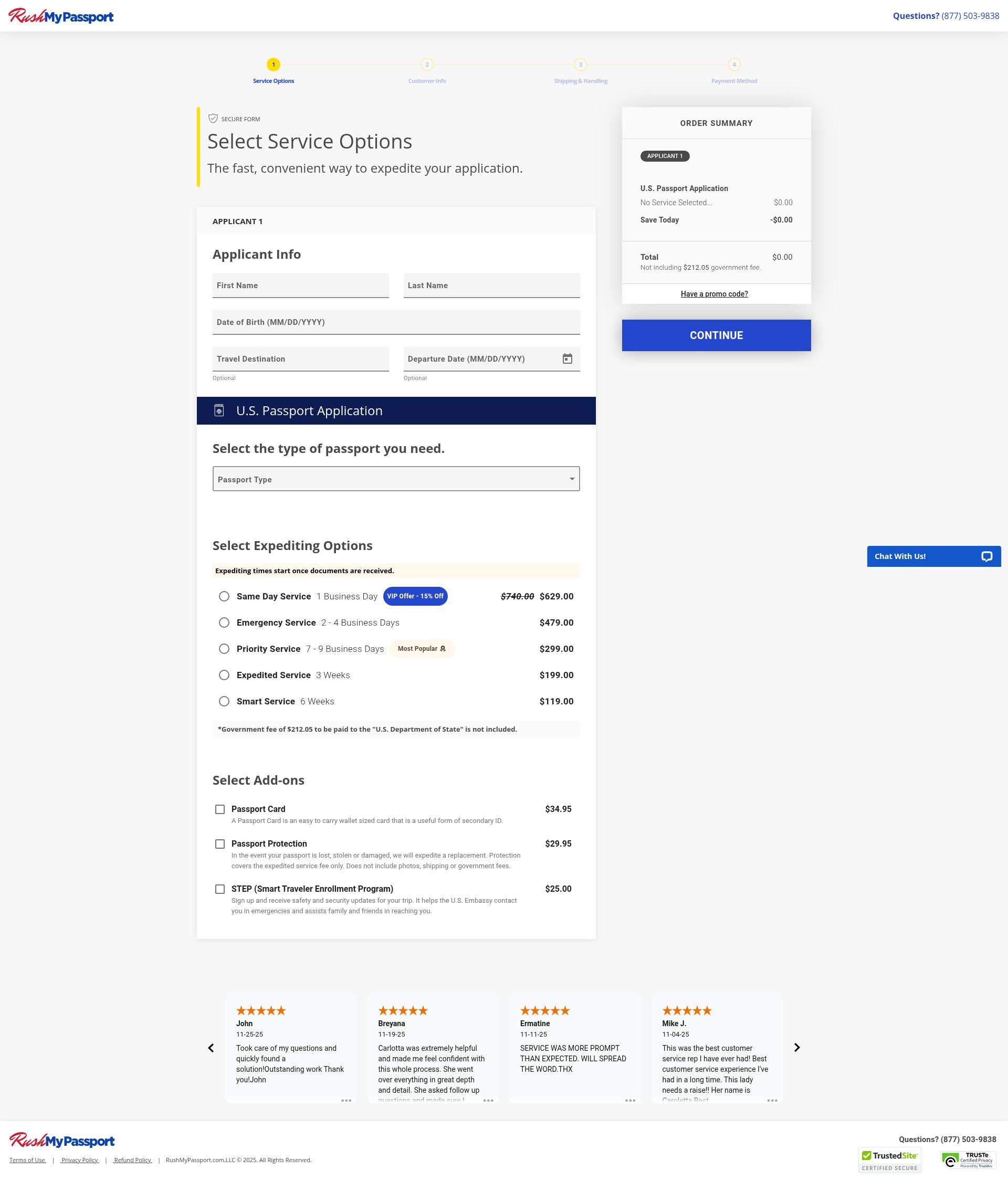
Task: Open more options on Ermatine's review
Action: tap(631, 1101)
